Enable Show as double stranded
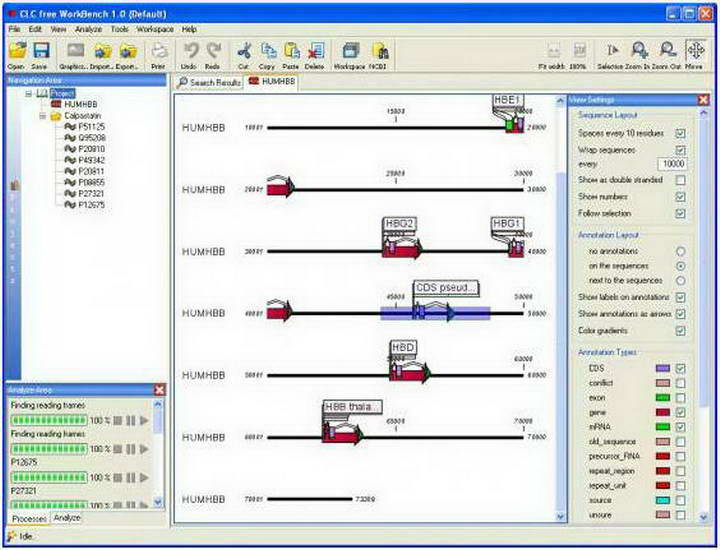 click(681, 180)
